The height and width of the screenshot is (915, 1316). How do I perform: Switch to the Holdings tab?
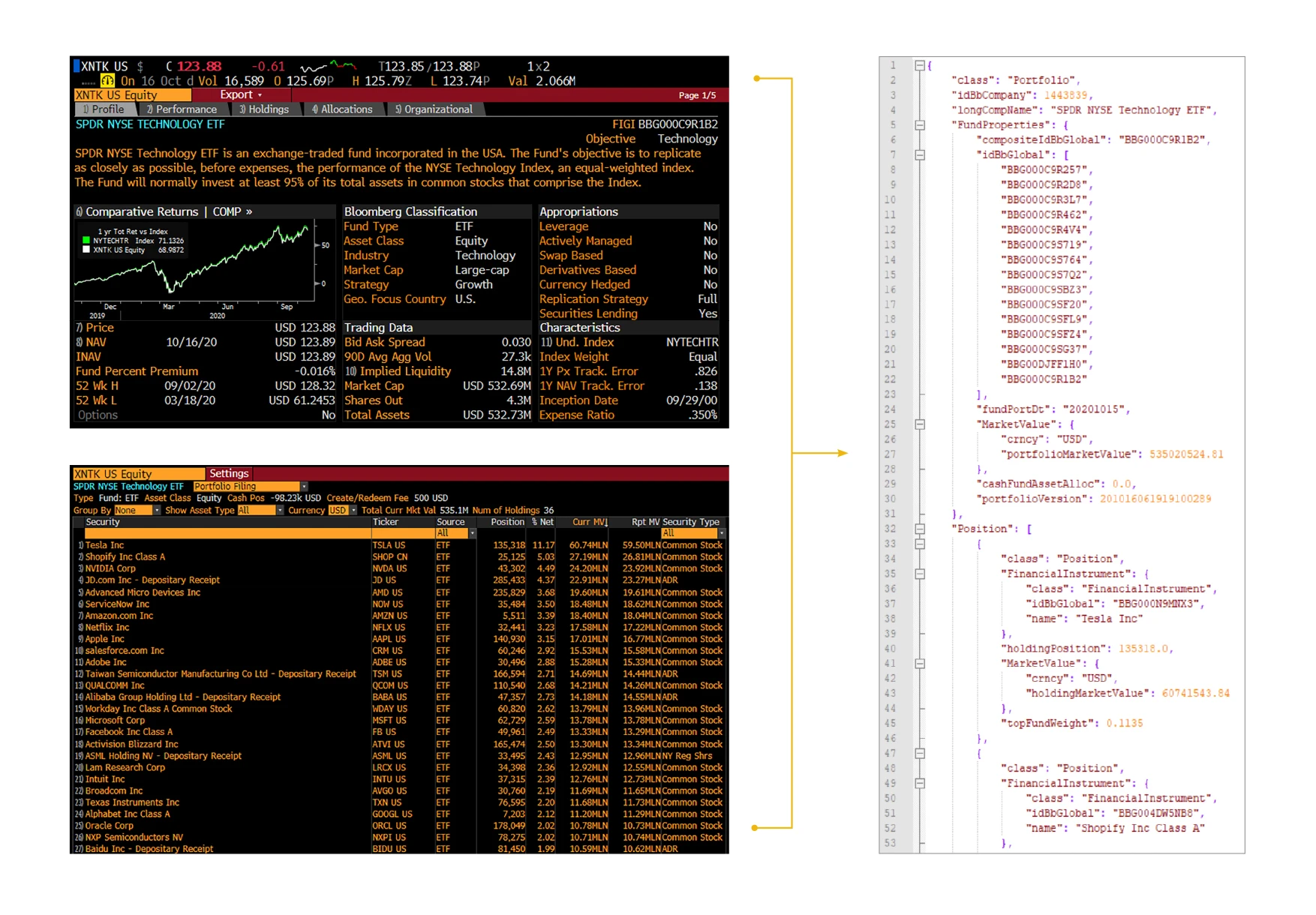coord(263,109)
